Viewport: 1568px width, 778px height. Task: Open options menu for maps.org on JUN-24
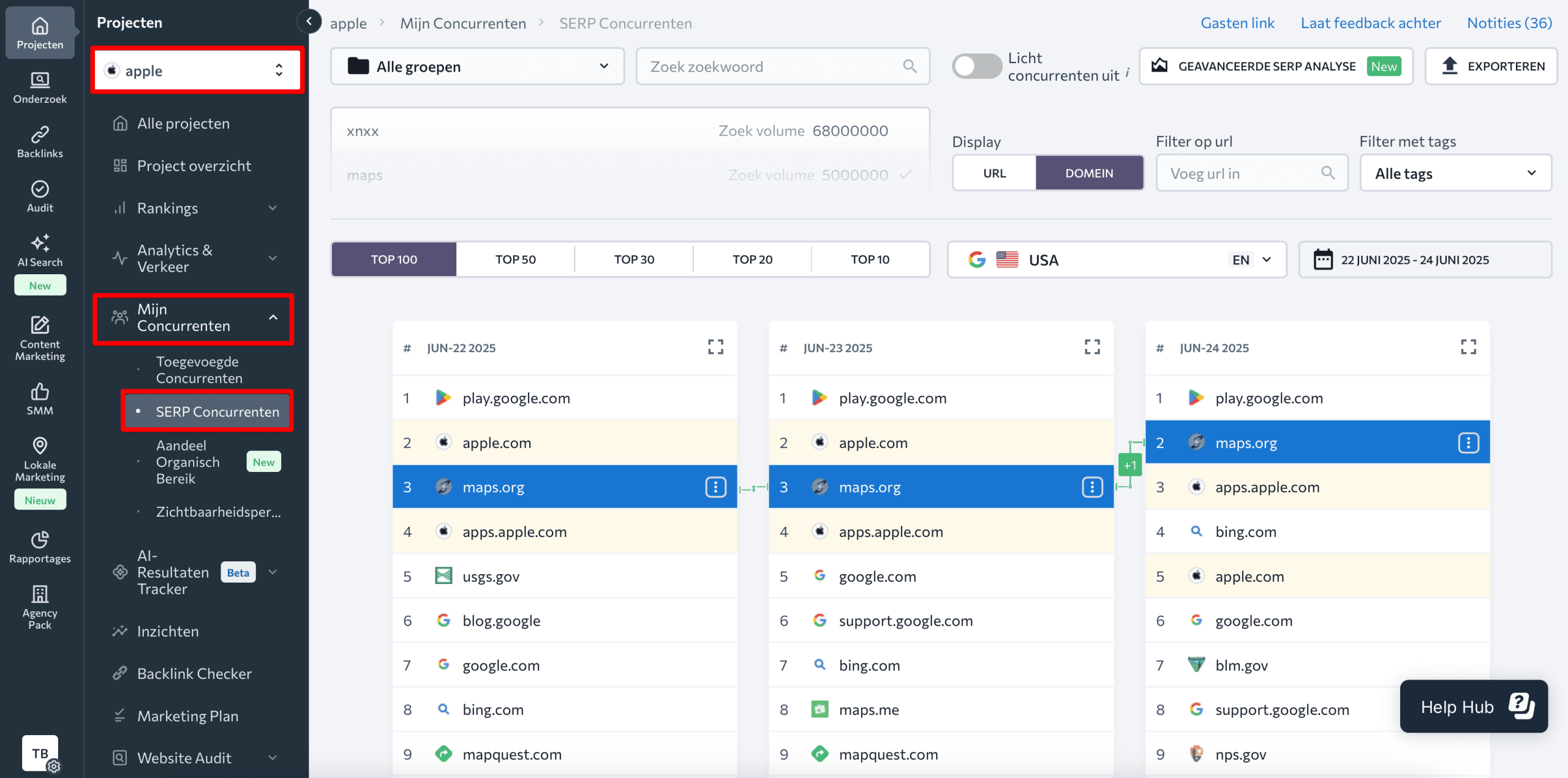point(1468,443)
